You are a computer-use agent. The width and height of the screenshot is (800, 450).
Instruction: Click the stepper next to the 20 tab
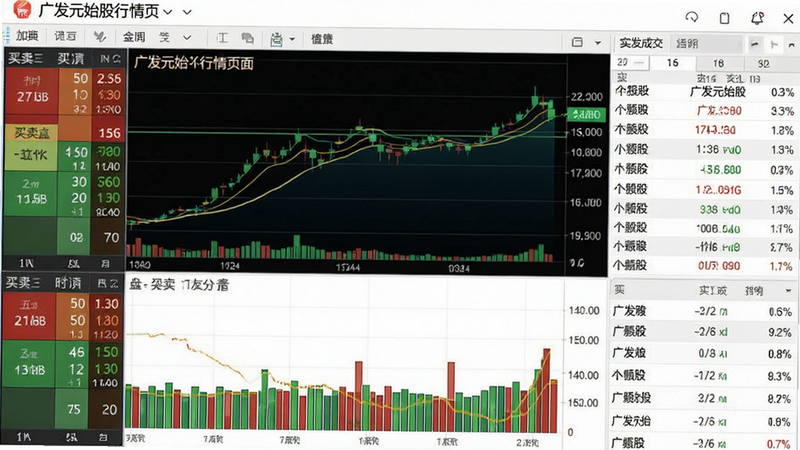click(640, 63)
